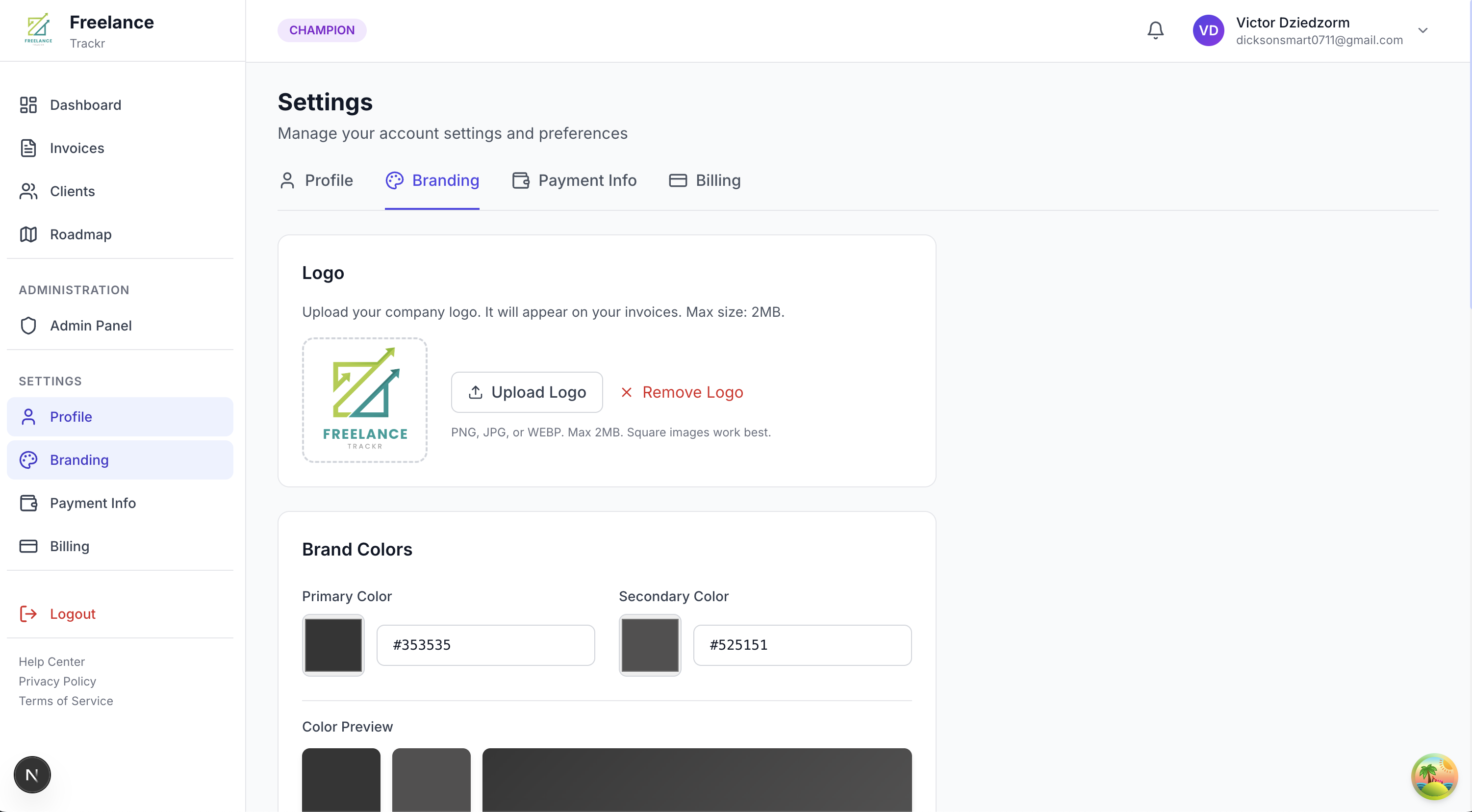Open the Help Center link
The height and width of the screenshot is (812, 1472).
[x=51, y=661]
